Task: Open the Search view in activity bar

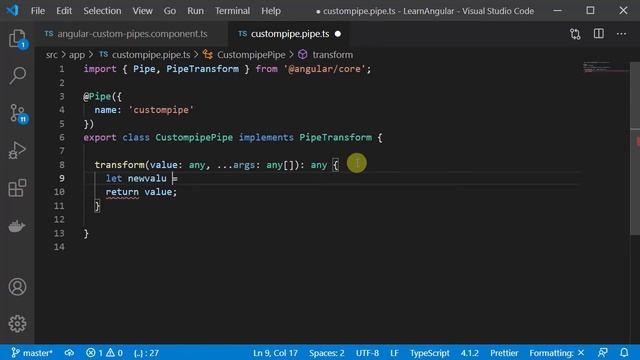Action: tap(17, 76)
